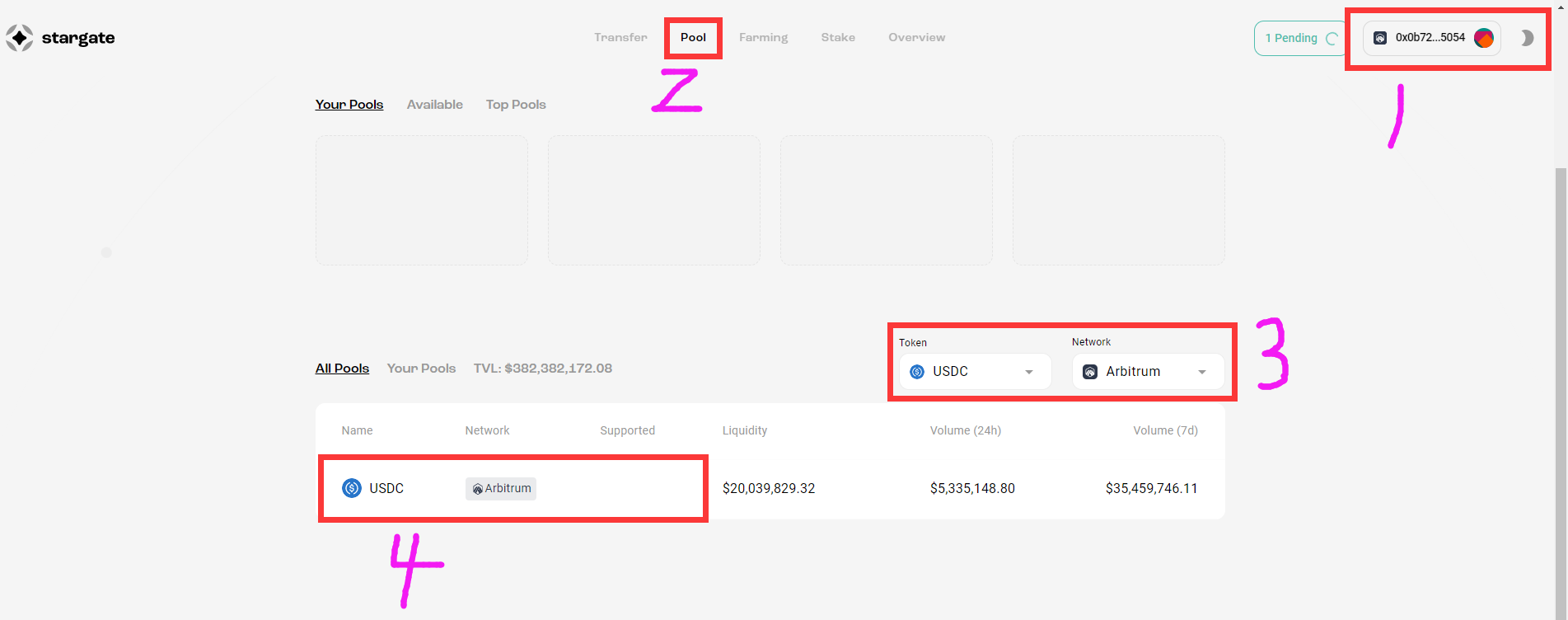Expand the Network dropdown arrow

[x=1202, y=373]
